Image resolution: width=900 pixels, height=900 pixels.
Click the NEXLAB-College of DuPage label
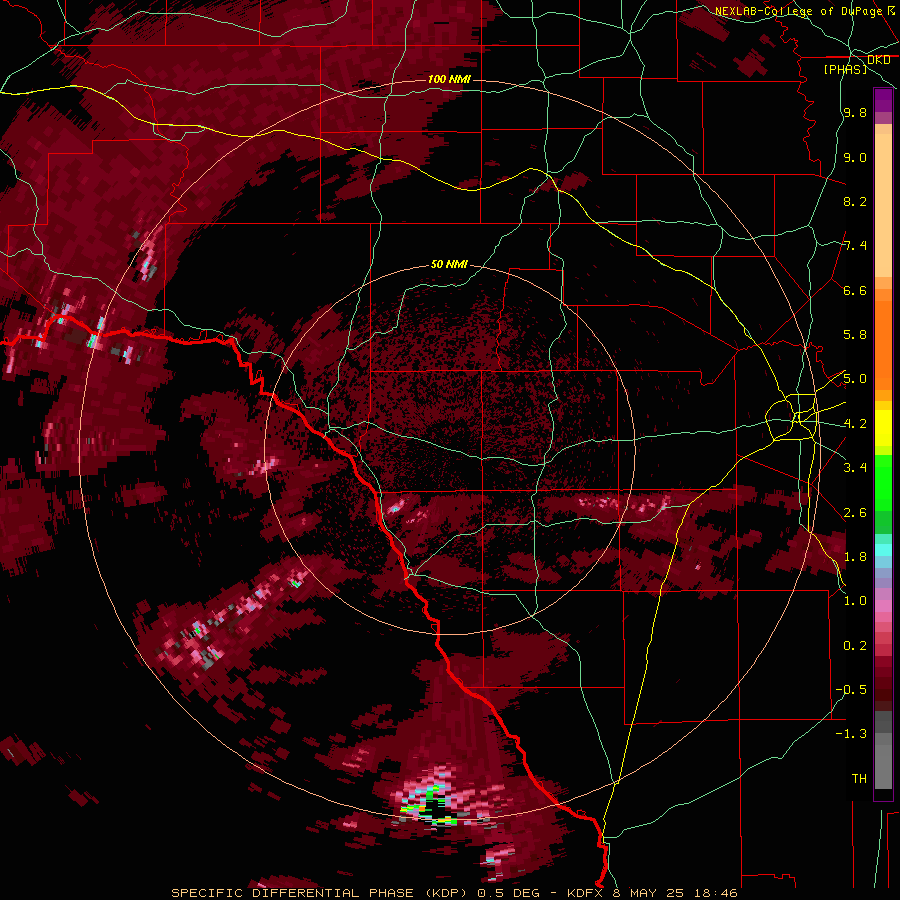798,11
